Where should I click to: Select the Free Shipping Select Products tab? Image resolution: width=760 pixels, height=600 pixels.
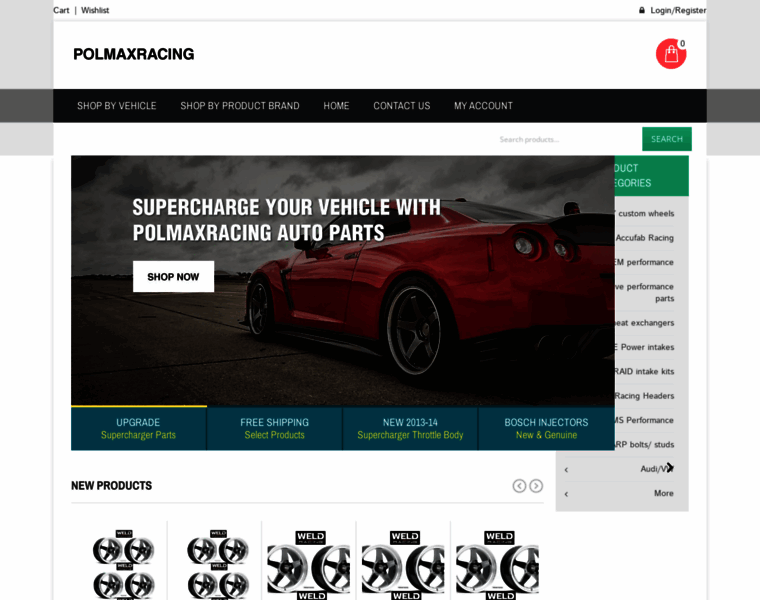274,428
